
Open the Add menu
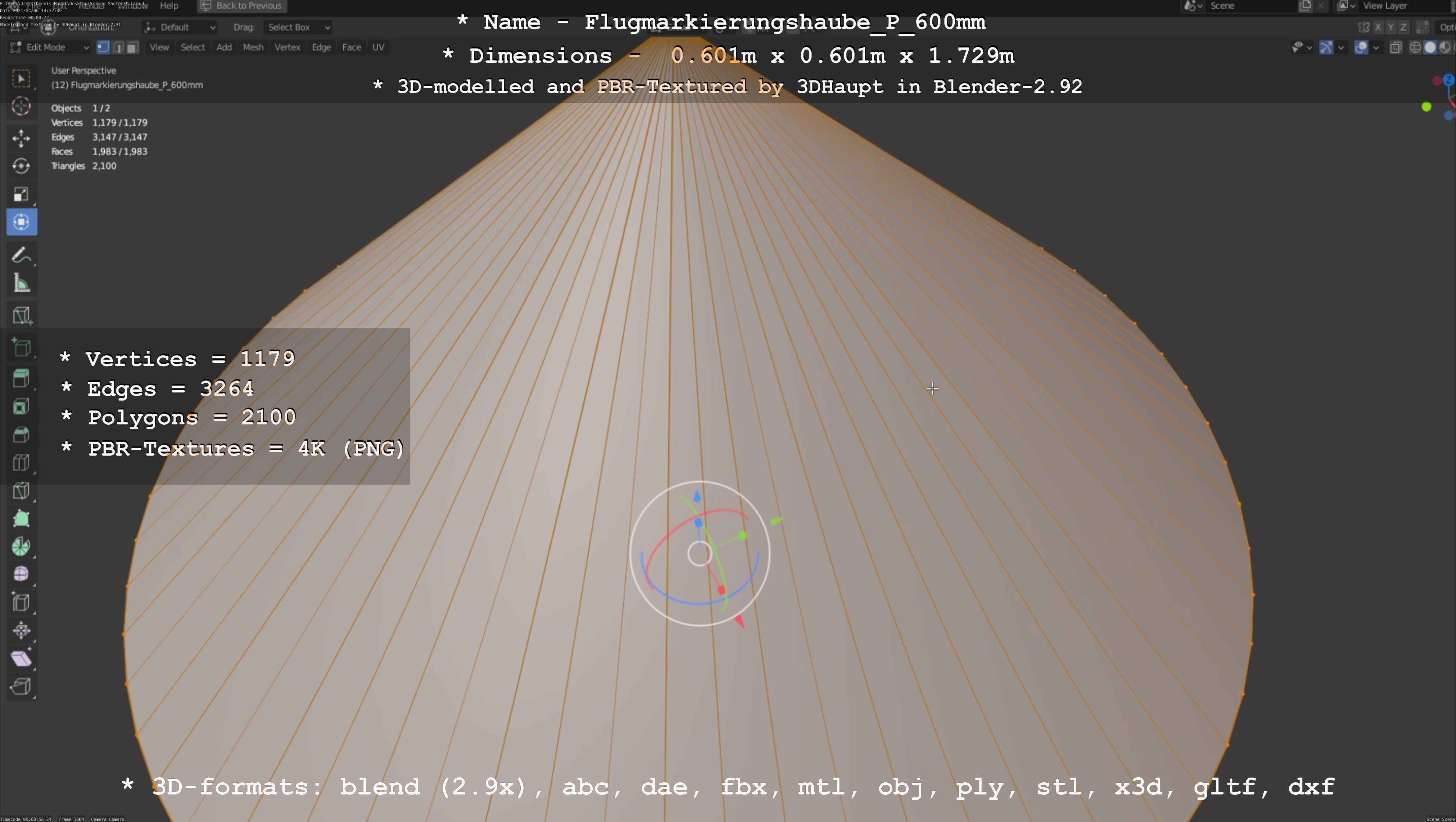coord(224,47)
